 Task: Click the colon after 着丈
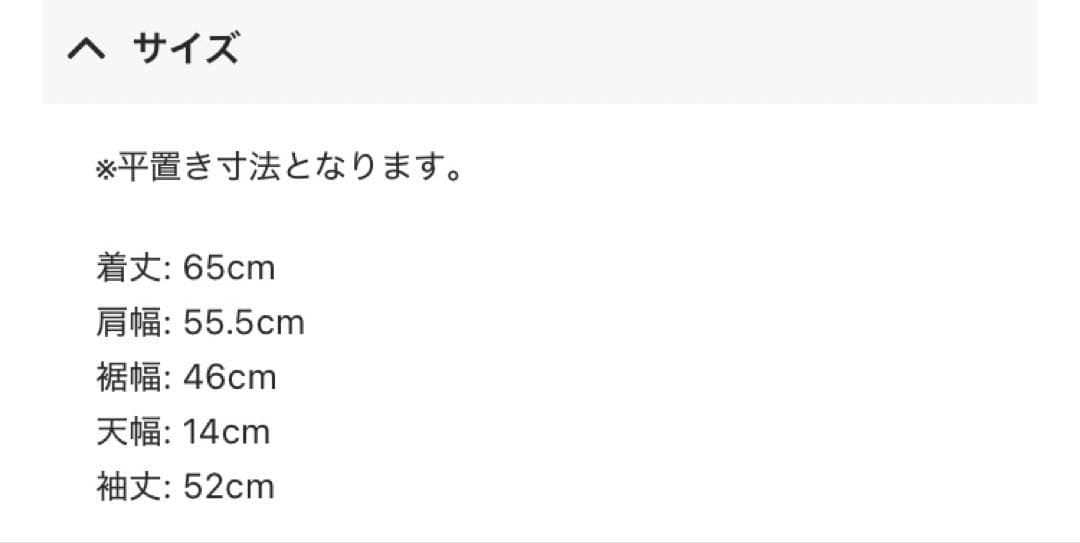(169, 270)
